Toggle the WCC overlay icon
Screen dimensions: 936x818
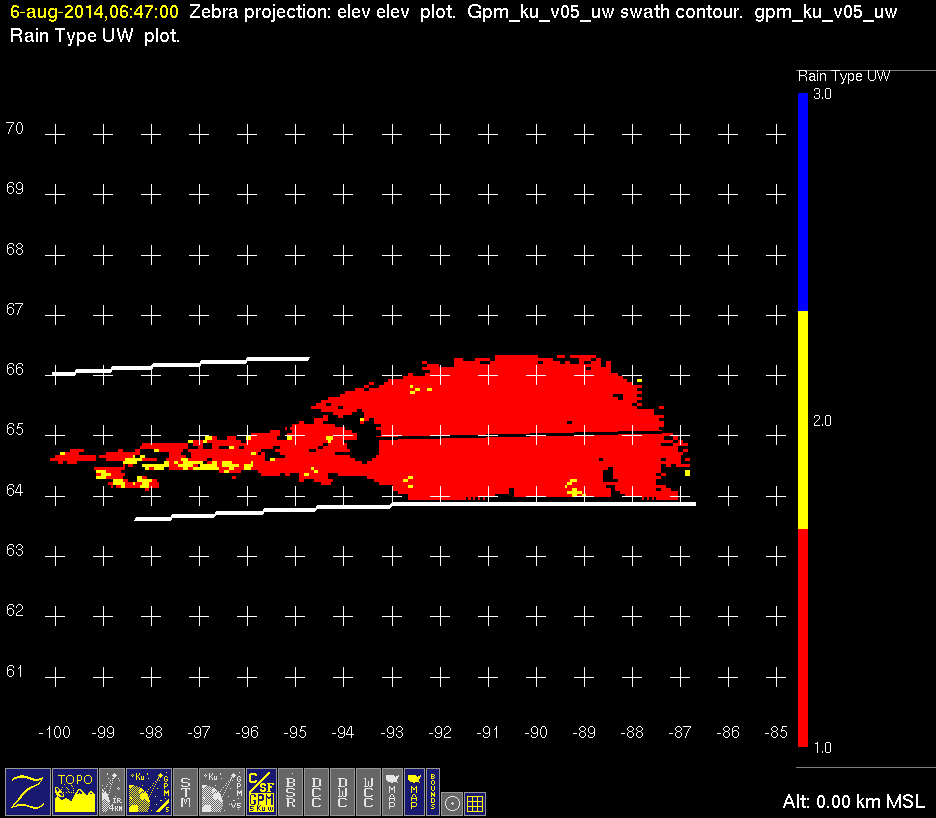(368, 791)
